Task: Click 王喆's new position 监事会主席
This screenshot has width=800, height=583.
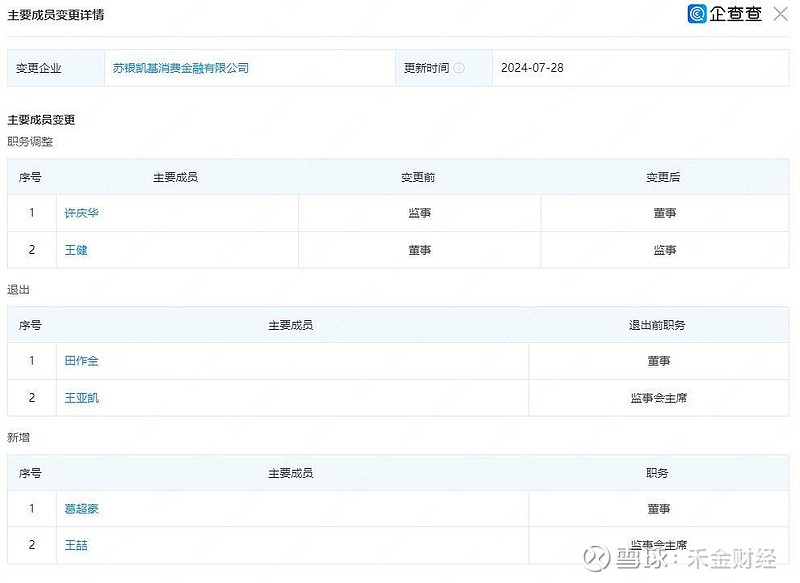Action: click(x=659, y=545)
